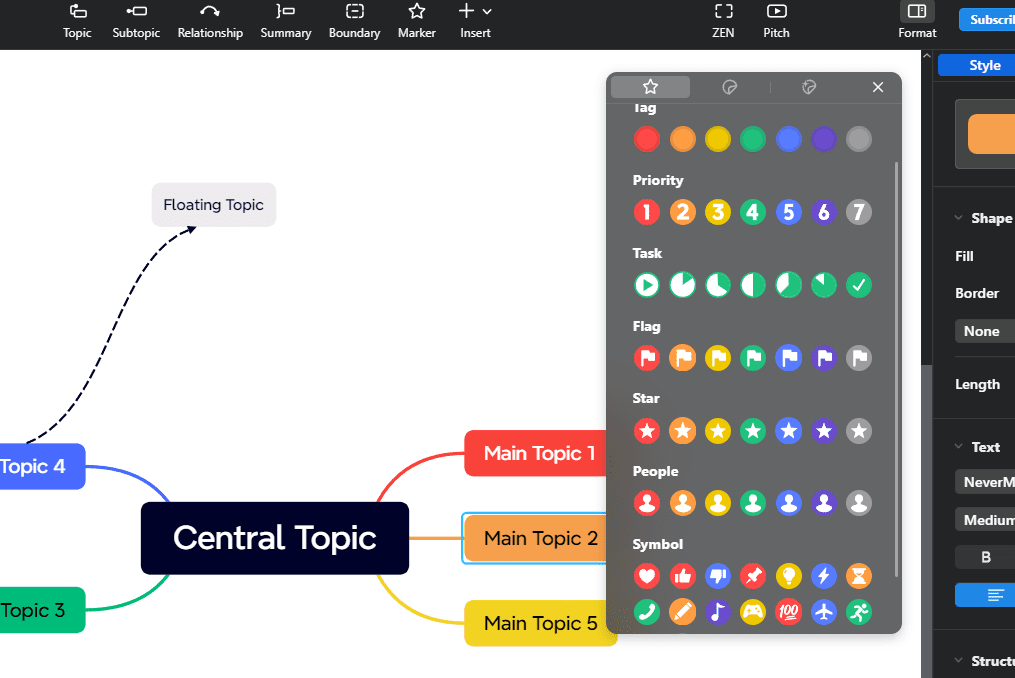Image resolution: width=1015 pixels, height=678 pixels.
Task: Switch to the sticker tab in marker panel
Action: [x=730, y=88]
